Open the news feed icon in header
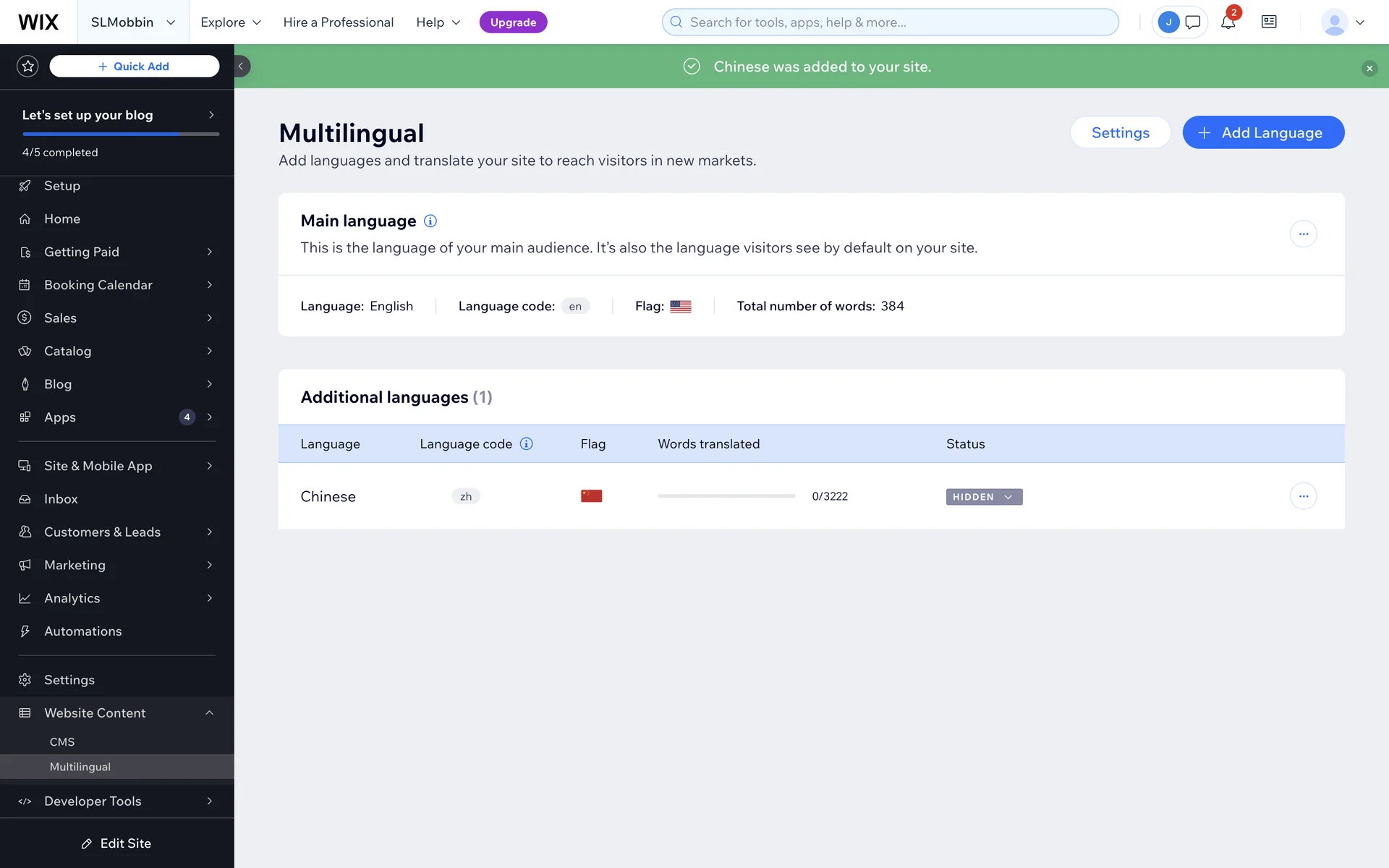Image resolution: width=1389 pixels, height=868 pixels. click(1269, 22)
